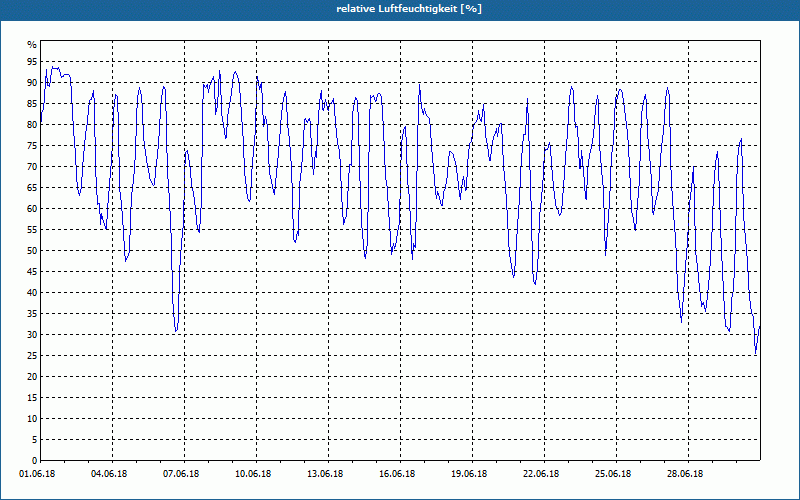Click the y-axis value 55

pyautogui.click(x=32, y=230)
